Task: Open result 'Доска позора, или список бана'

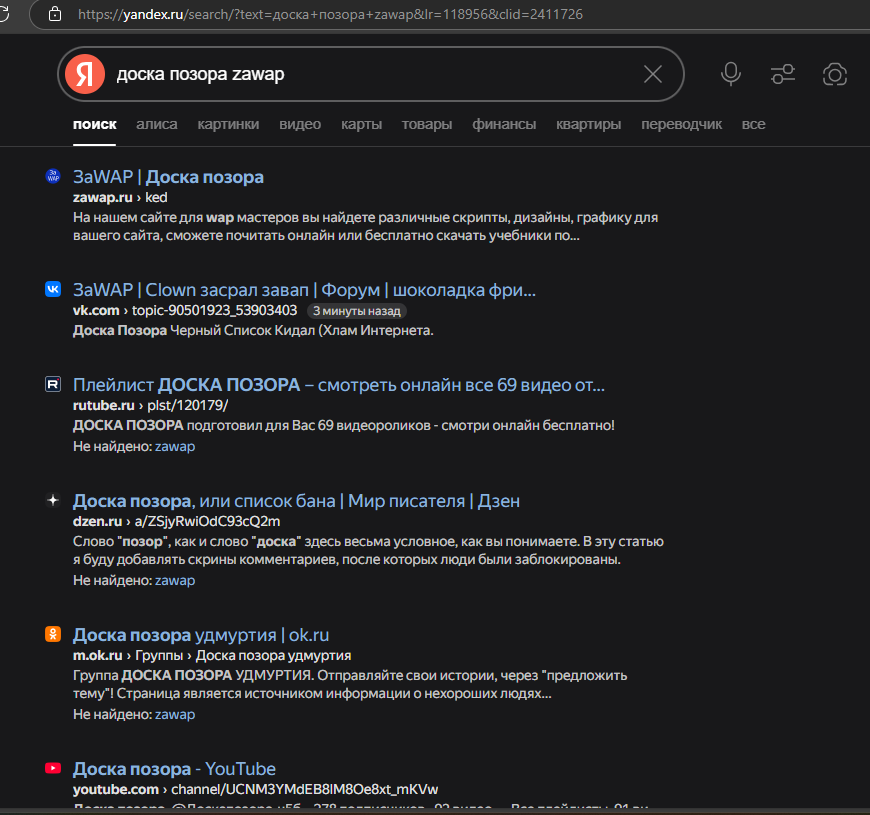Action: (x=296, y=501)
